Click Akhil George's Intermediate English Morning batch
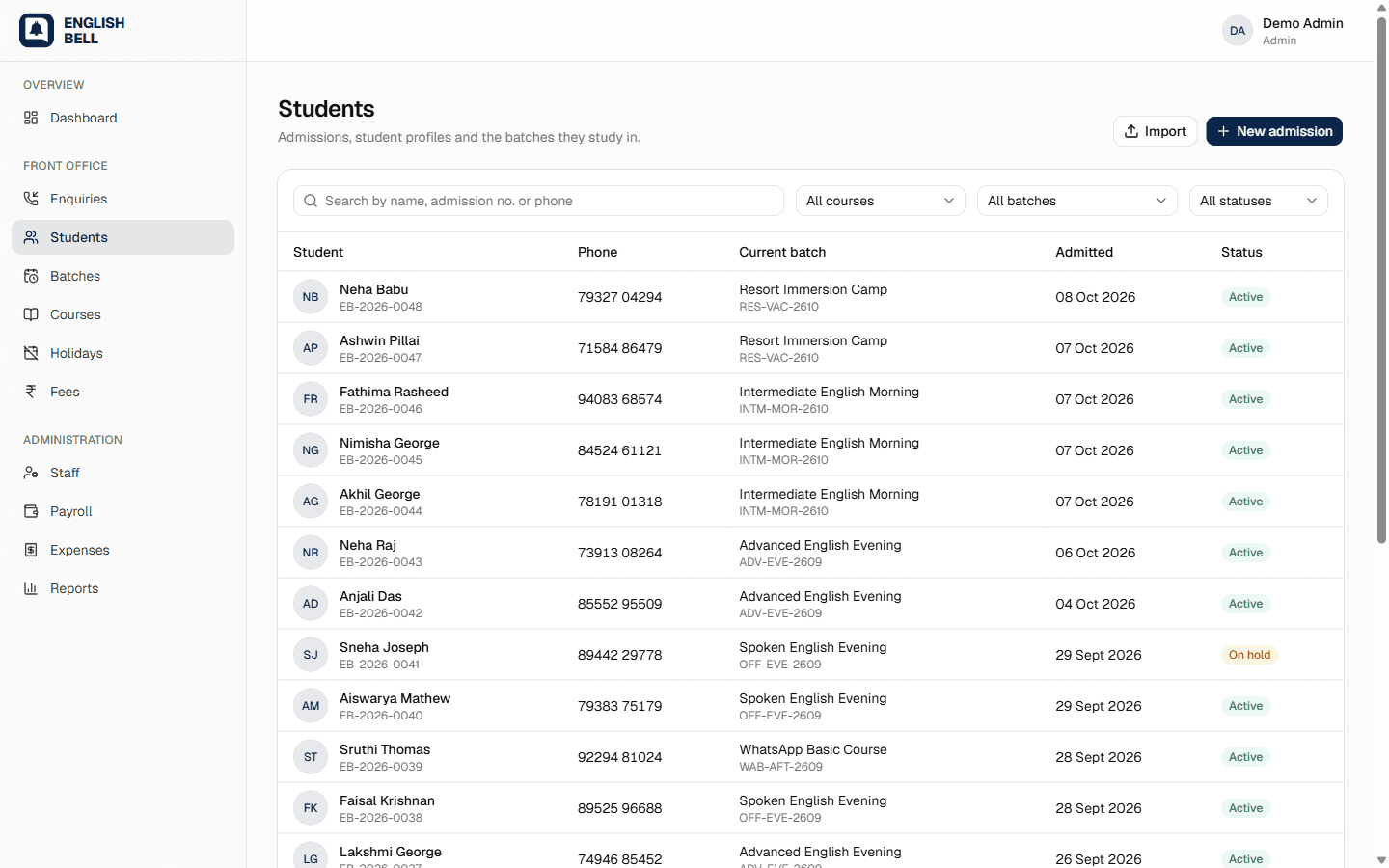 830,494
